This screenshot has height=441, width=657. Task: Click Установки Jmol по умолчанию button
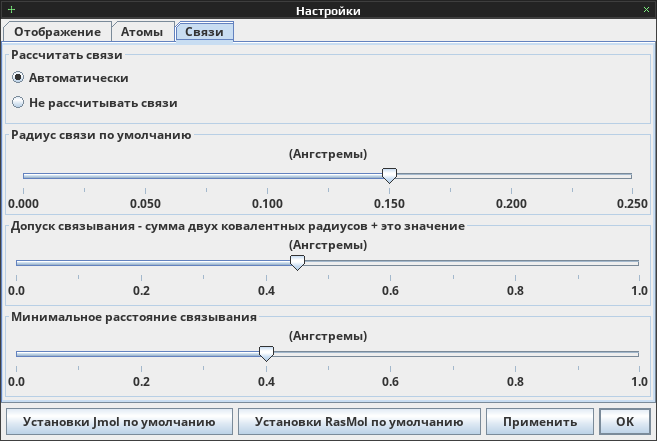coord(119,421)
